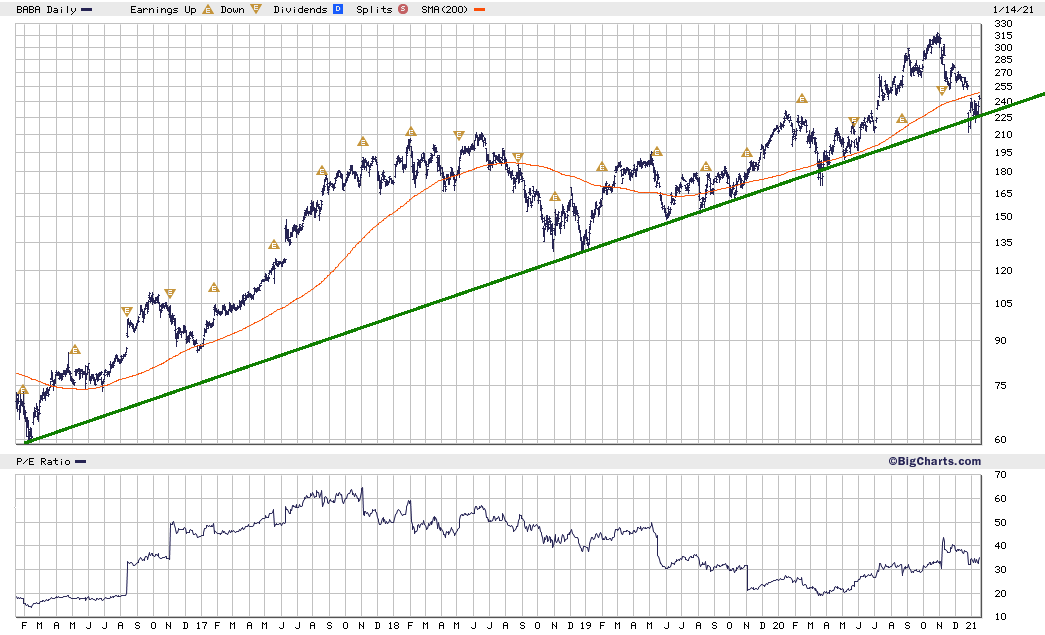The height and width of the screenshot is (635, 1045).
Task: Select the November 2016 earnings down marker
Action: click(170, 293)
